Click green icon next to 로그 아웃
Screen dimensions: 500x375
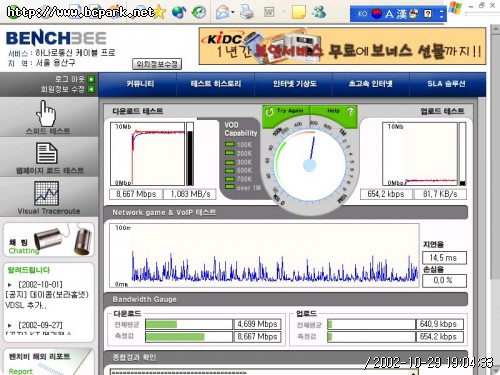(x=91, y=79)
